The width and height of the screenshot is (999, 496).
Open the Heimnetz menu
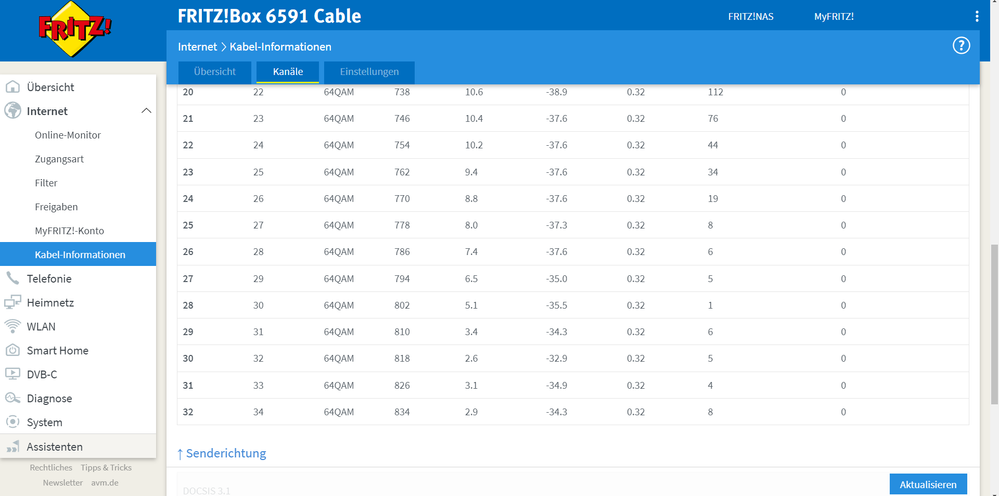tap(50, 302)
